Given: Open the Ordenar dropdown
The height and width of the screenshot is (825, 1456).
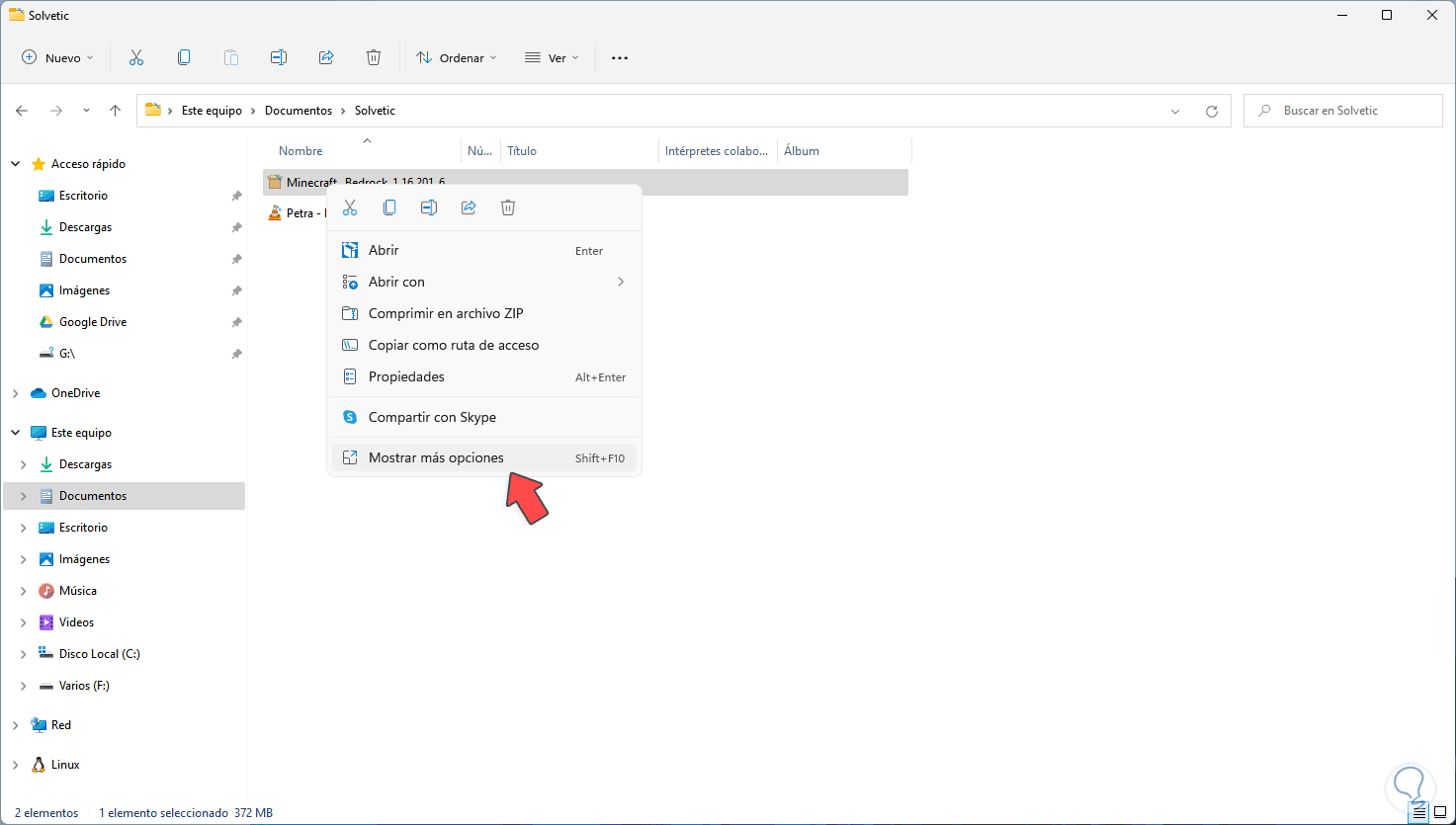Looking at the screenshot, I should [x=456, y=57].
